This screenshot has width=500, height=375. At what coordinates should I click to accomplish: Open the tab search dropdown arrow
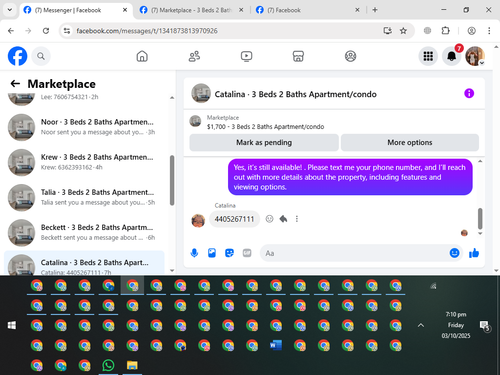coord(10,10)
